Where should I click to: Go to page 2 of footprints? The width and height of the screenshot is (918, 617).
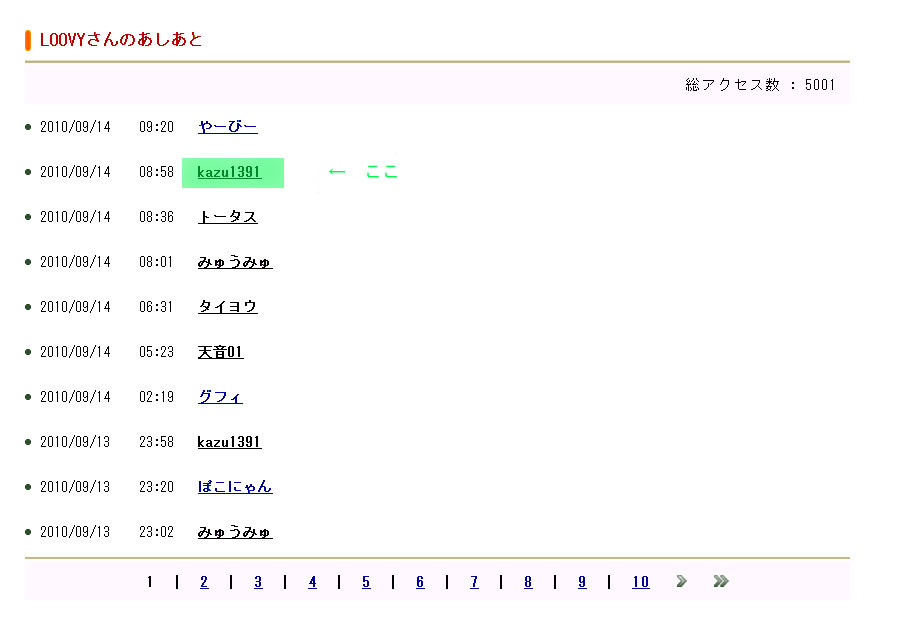click(204, 582)
